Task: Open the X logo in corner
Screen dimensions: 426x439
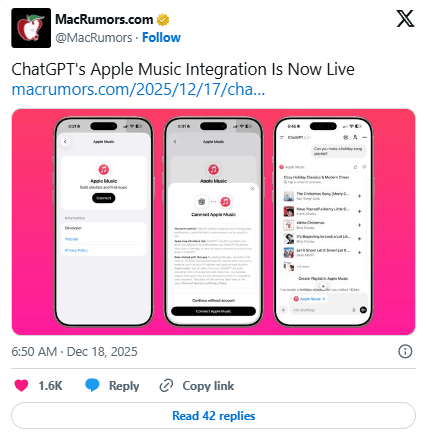Action: 405,19
